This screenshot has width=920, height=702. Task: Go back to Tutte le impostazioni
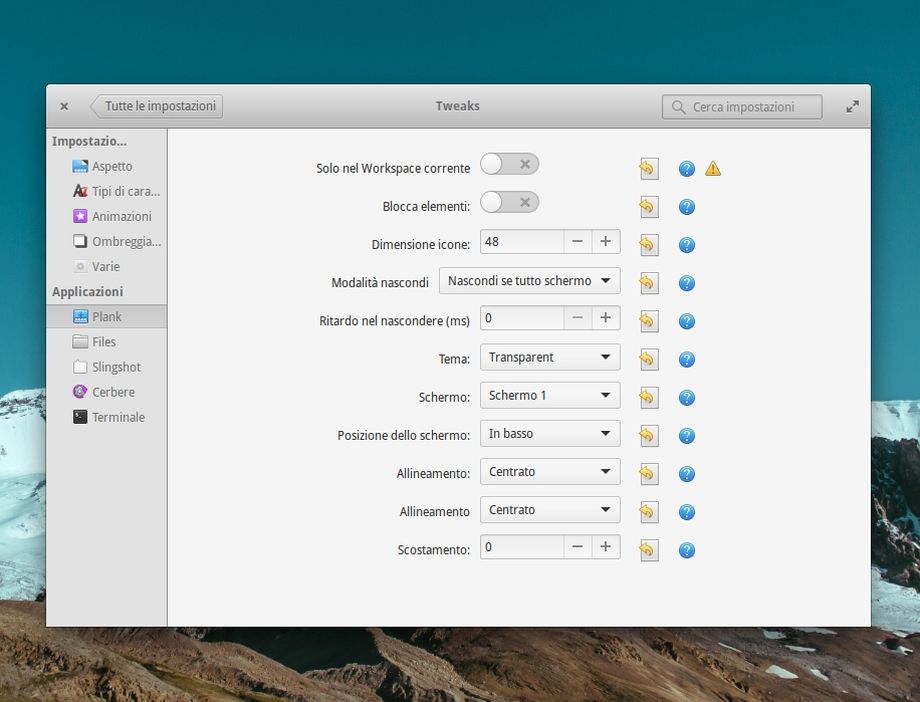pos(157,106)
